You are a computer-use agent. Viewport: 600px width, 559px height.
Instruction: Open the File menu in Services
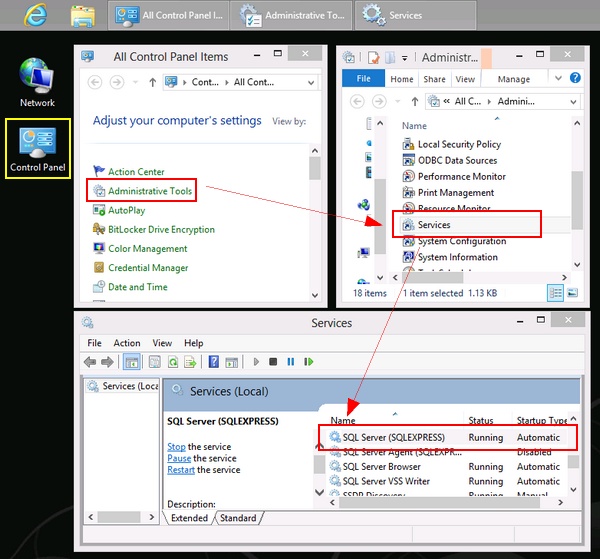pos(94,343)
